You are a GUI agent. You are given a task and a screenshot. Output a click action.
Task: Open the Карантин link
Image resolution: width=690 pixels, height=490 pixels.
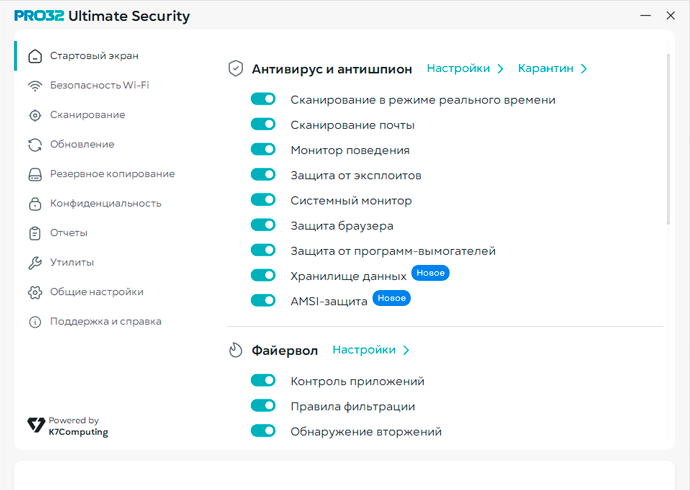(x=546, y=69)
